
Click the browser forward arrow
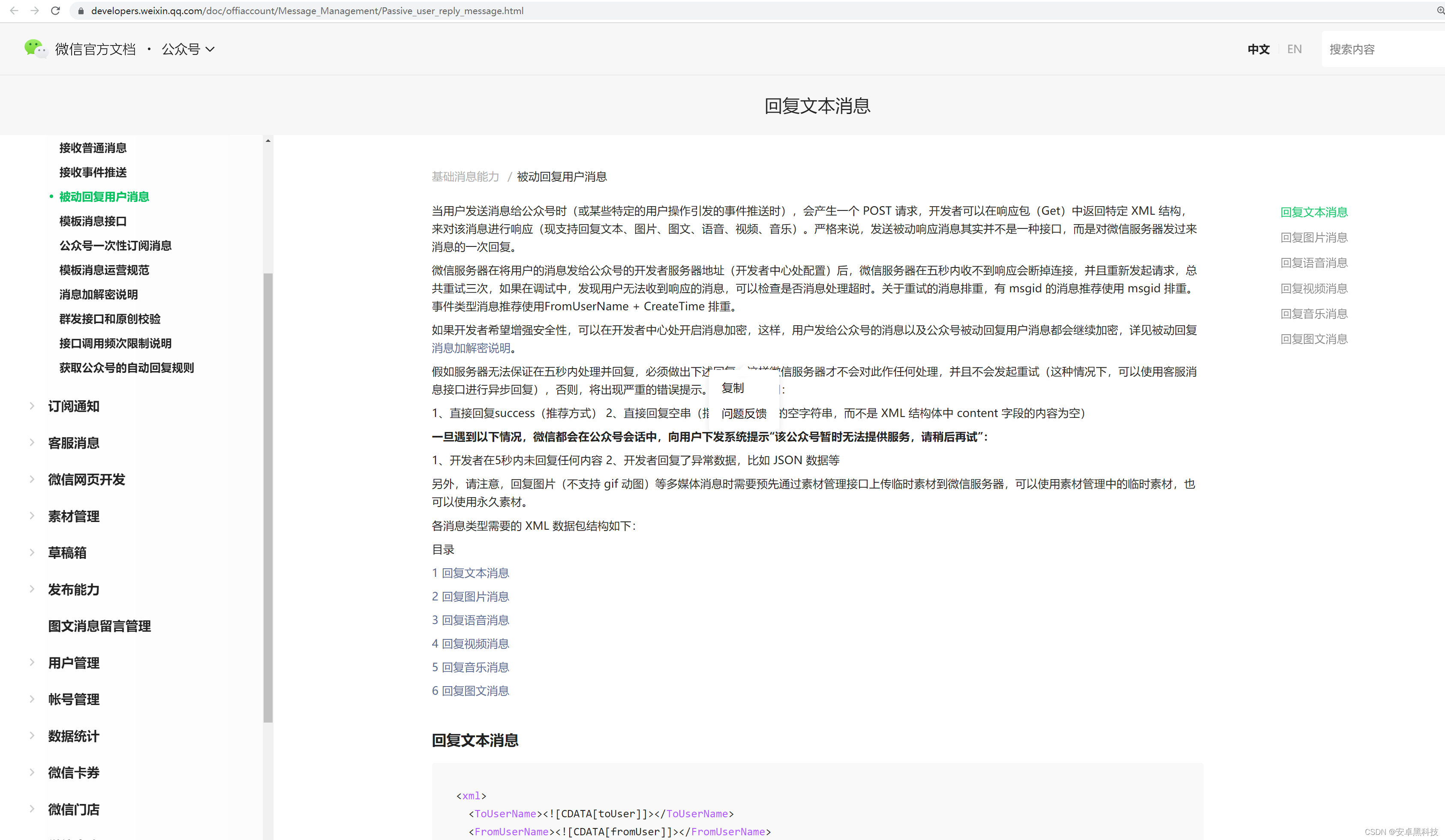click(34, 10)
